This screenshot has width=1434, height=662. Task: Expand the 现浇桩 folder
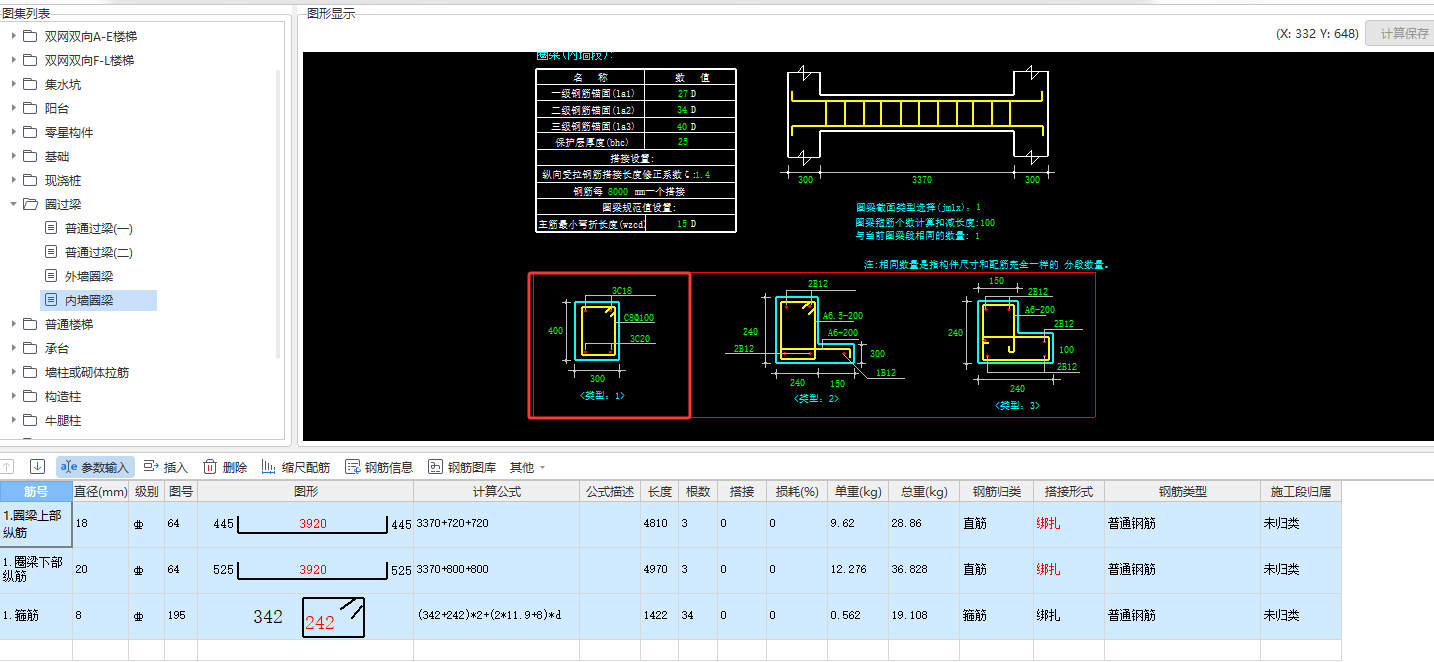(14, 180)
